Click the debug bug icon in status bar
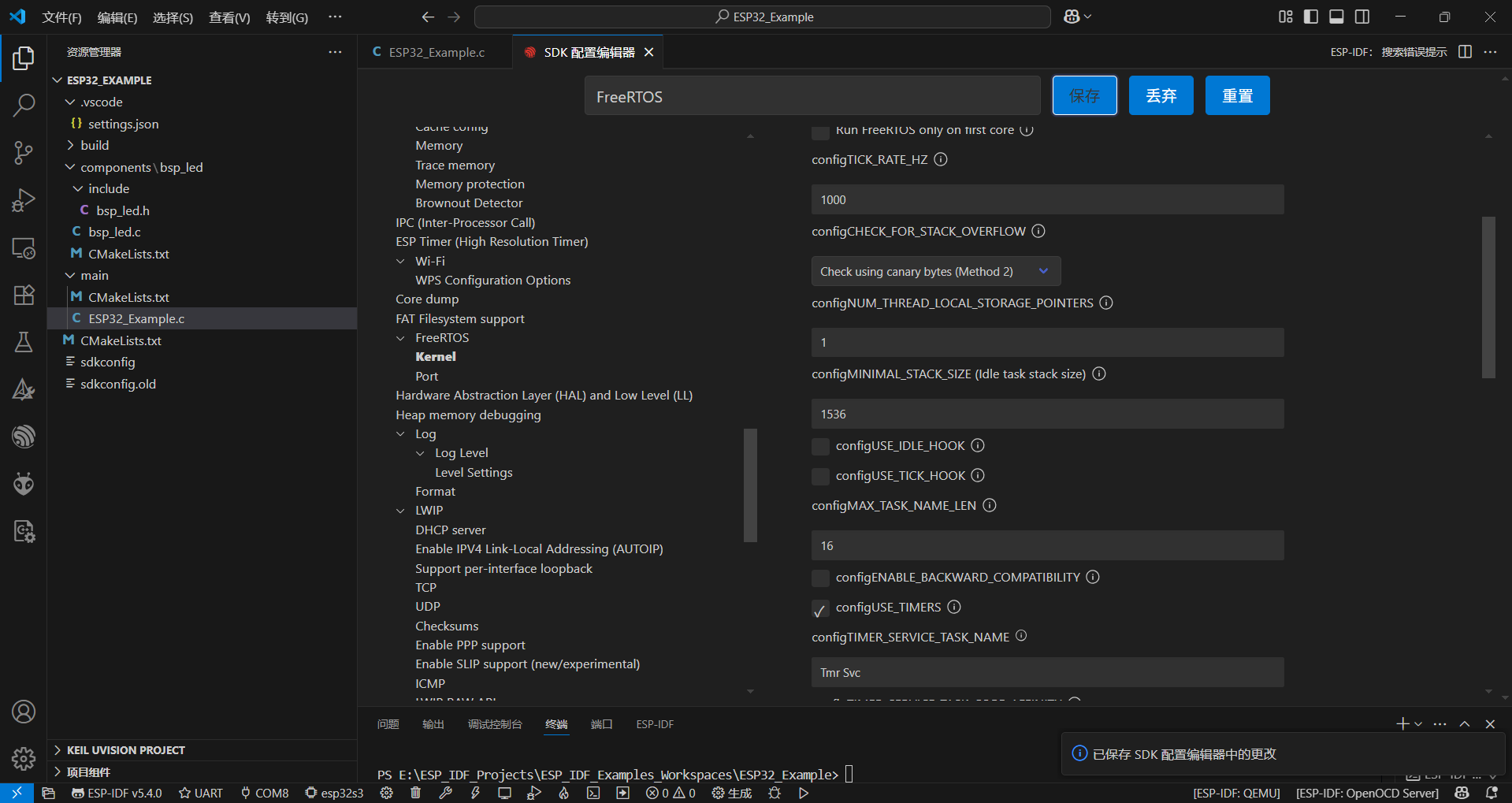Screen dimensions: 1512x803 tap(775, 793)
